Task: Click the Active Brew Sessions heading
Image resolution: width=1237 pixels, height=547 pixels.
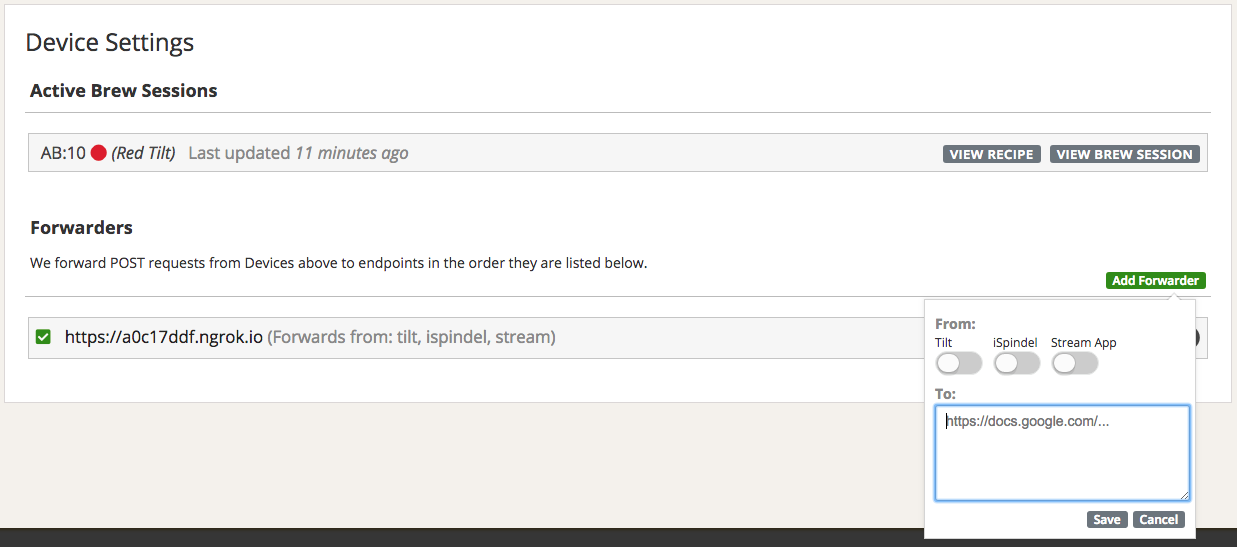Action: click(x=124, y=91)
